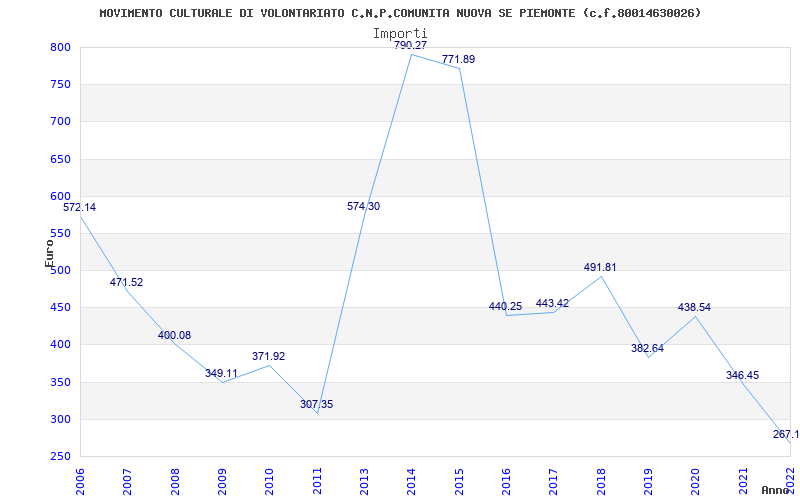Select peak data label 790.27

411,45
